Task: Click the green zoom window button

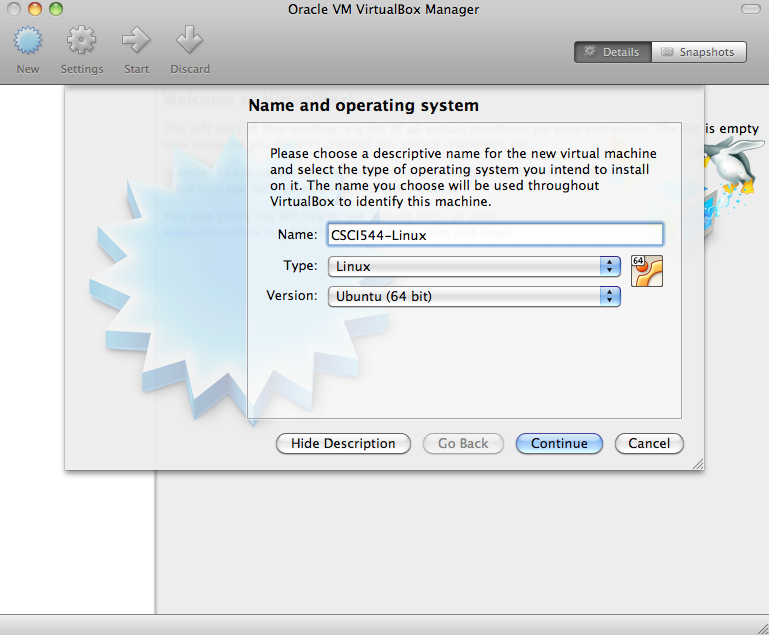Action: [x=56, y=9]
